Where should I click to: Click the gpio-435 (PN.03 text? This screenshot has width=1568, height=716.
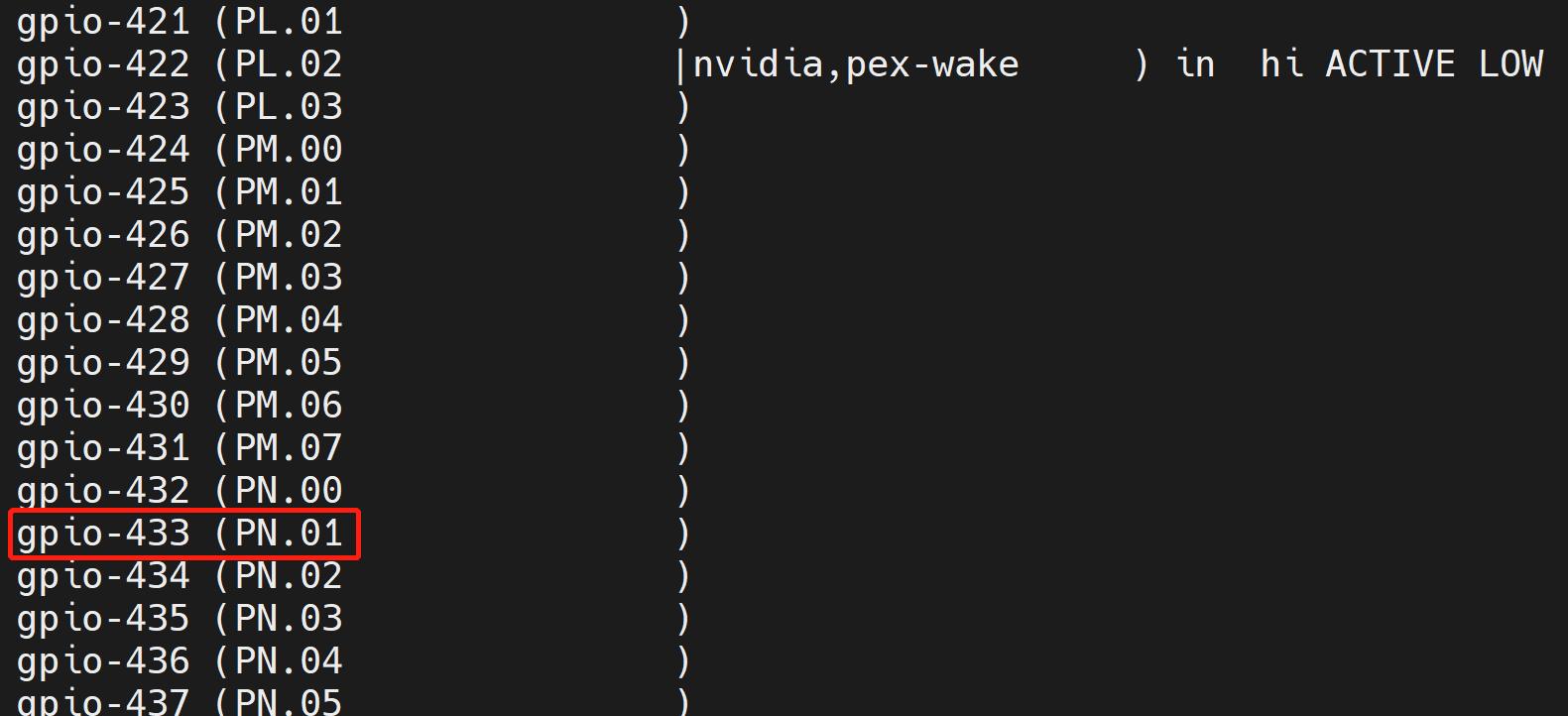tap(180, 620)
